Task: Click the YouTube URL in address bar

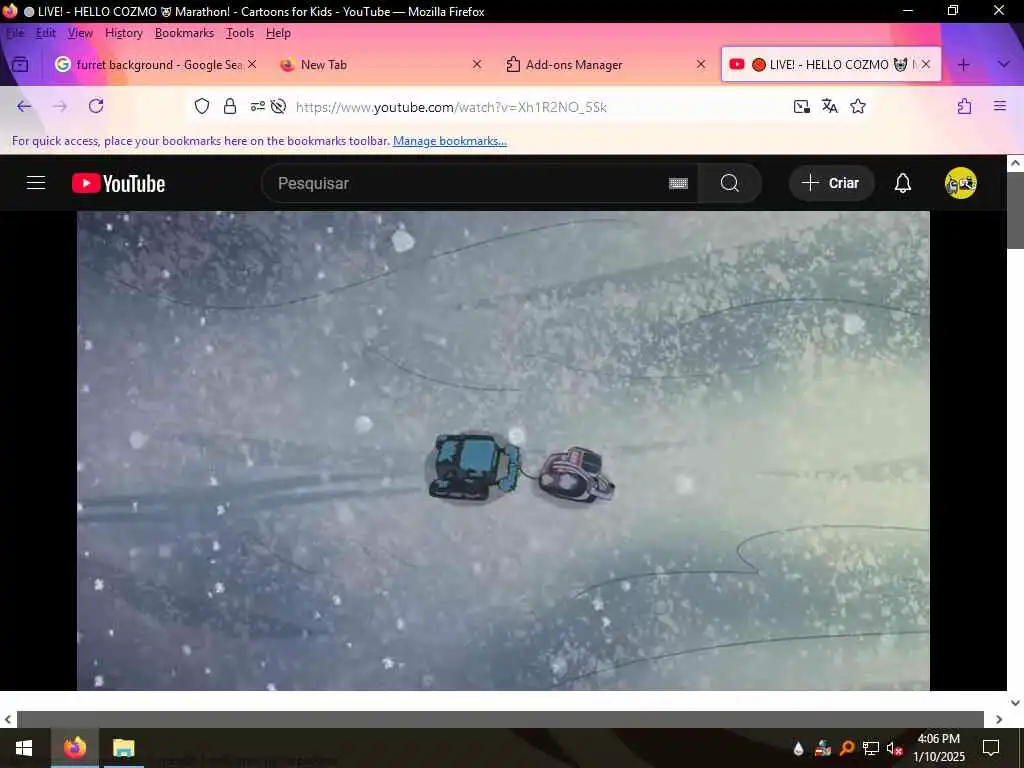Action: (x=451, y=107)
